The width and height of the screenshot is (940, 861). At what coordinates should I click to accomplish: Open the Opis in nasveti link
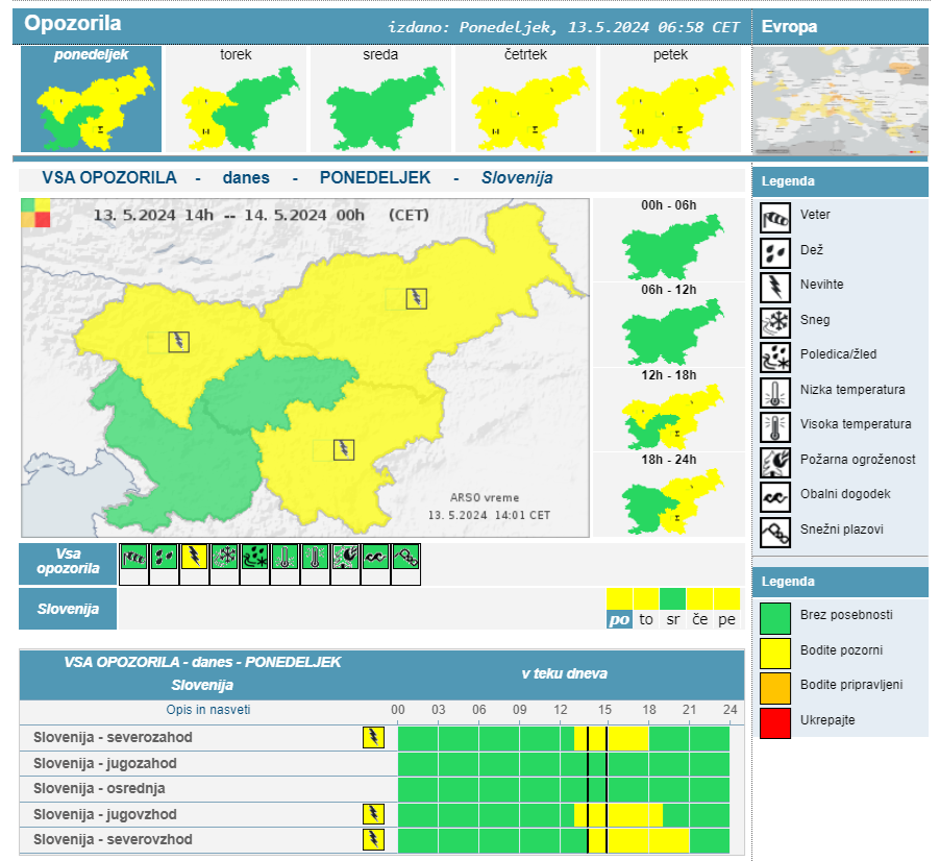[208, 710]
